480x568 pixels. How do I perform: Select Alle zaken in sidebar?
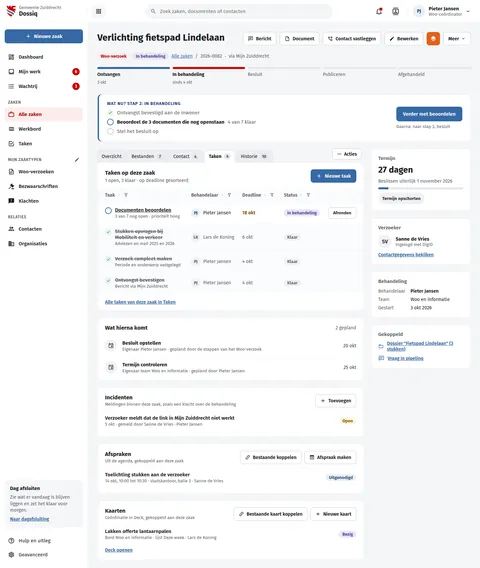(x=43, y=114)
